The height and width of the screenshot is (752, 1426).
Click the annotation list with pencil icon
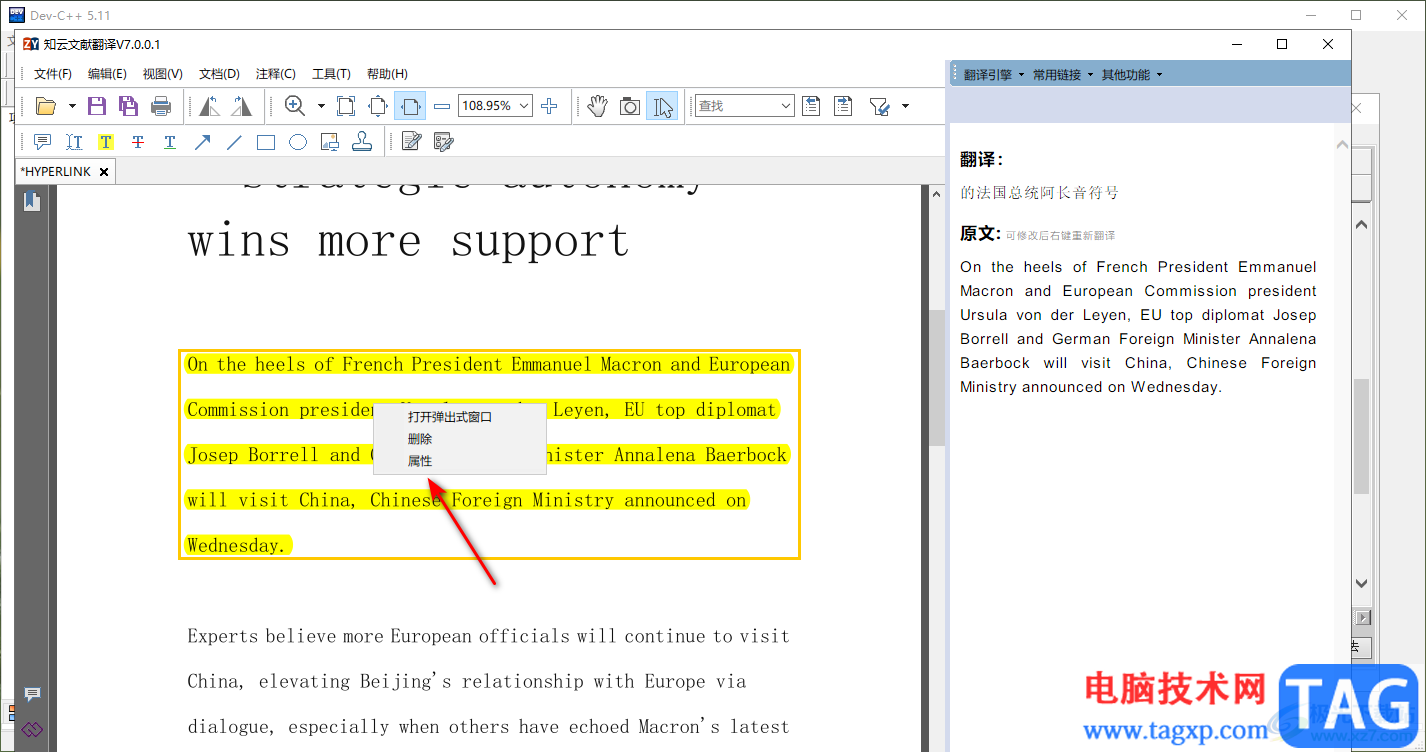tap(443, 142)
